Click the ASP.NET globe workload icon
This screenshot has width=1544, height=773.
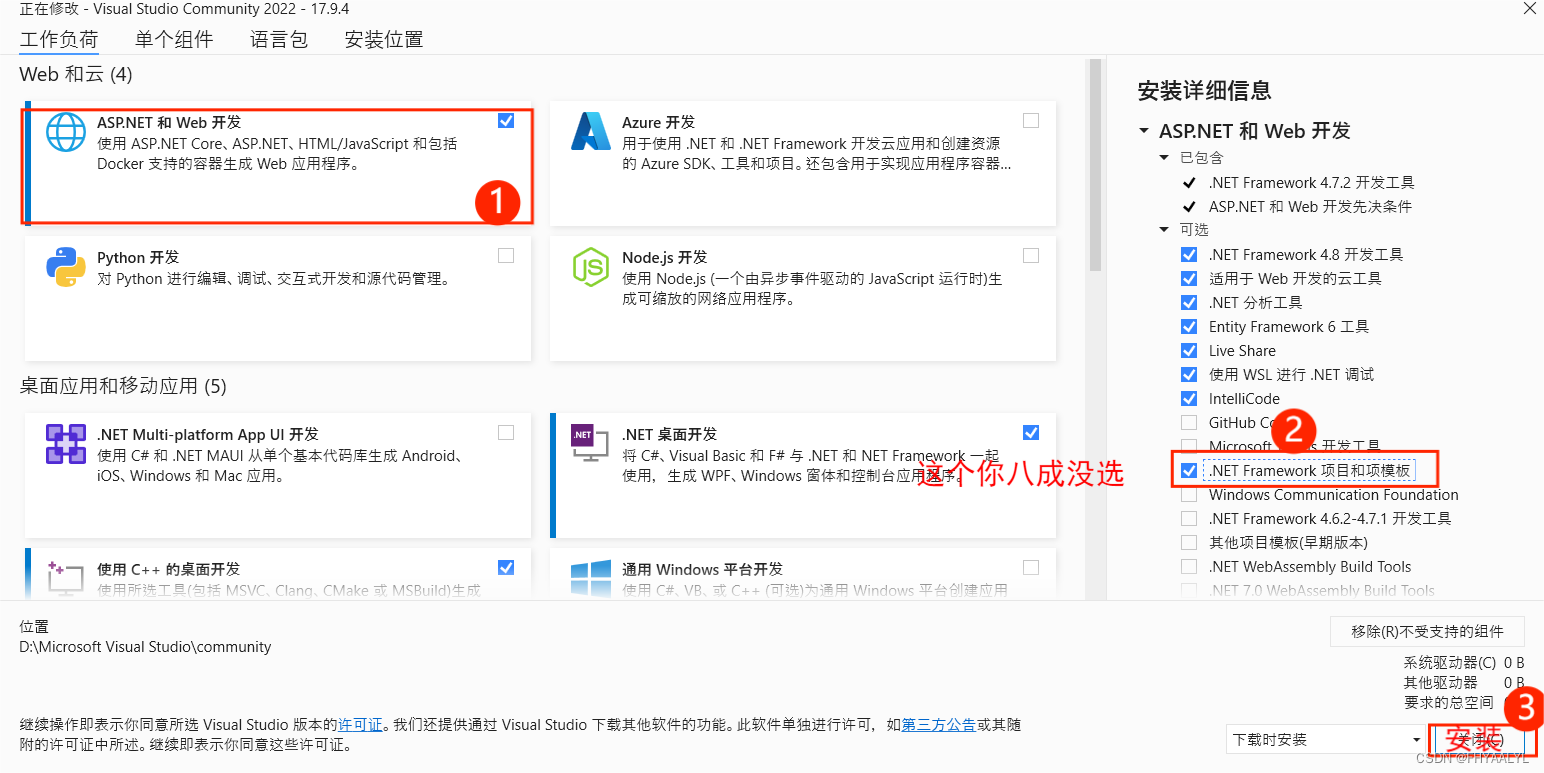click(66, 132)
